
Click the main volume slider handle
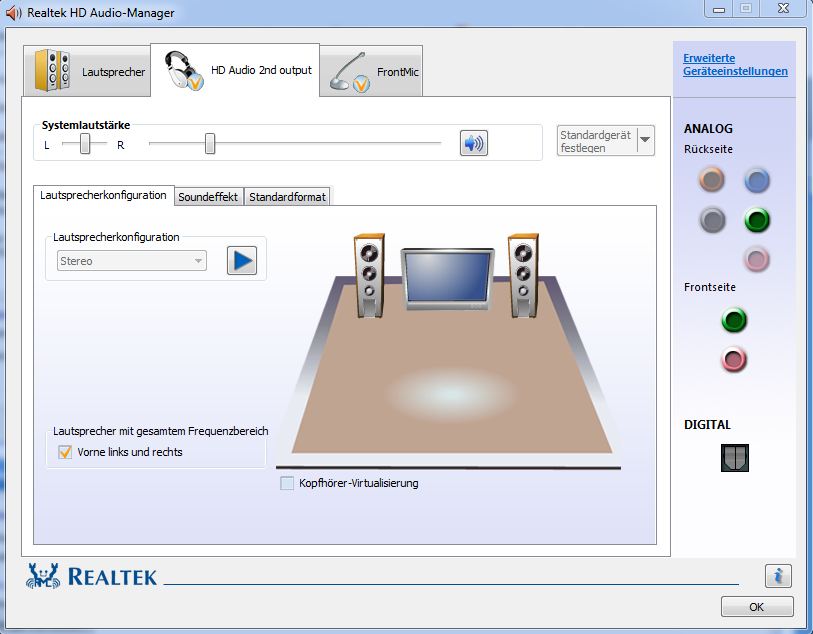click(209, 144)
